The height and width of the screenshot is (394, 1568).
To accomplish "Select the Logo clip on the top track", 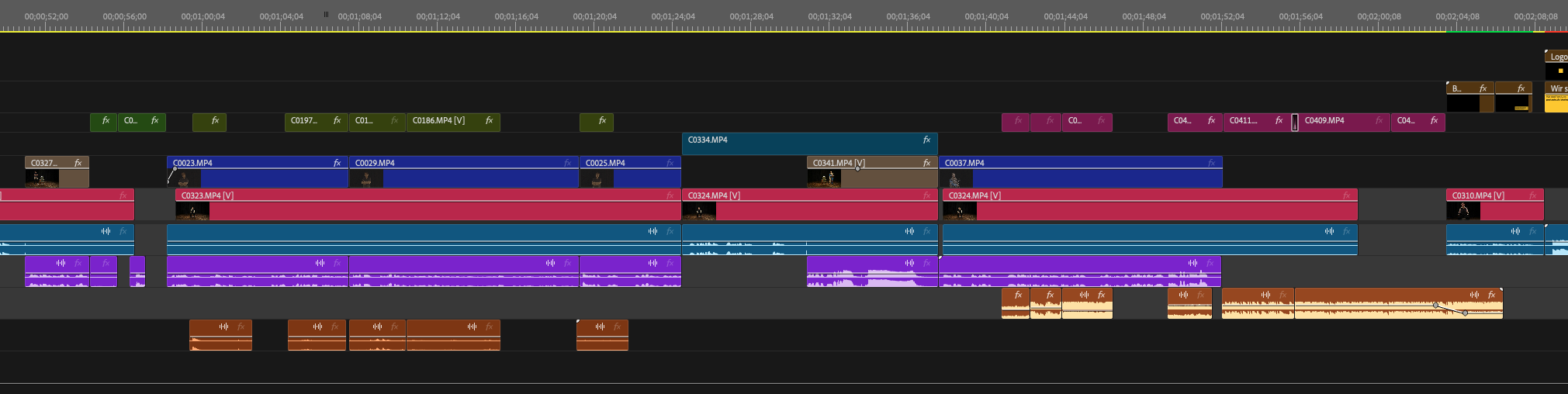I will (1556, 64).
